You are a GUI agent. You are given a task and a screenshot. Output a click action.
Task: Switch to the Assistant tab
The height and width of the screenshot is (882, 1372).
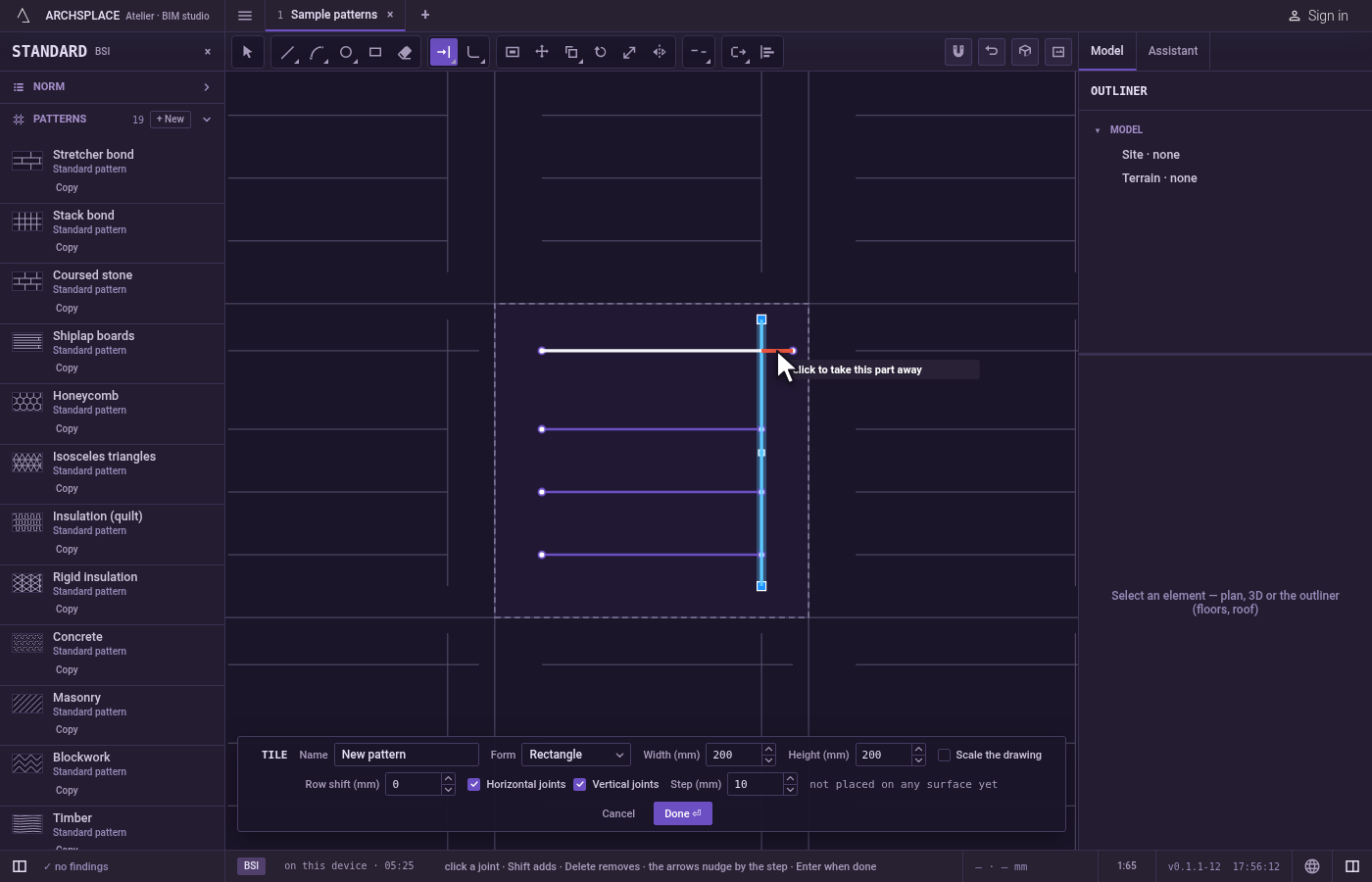point(1173,51)
